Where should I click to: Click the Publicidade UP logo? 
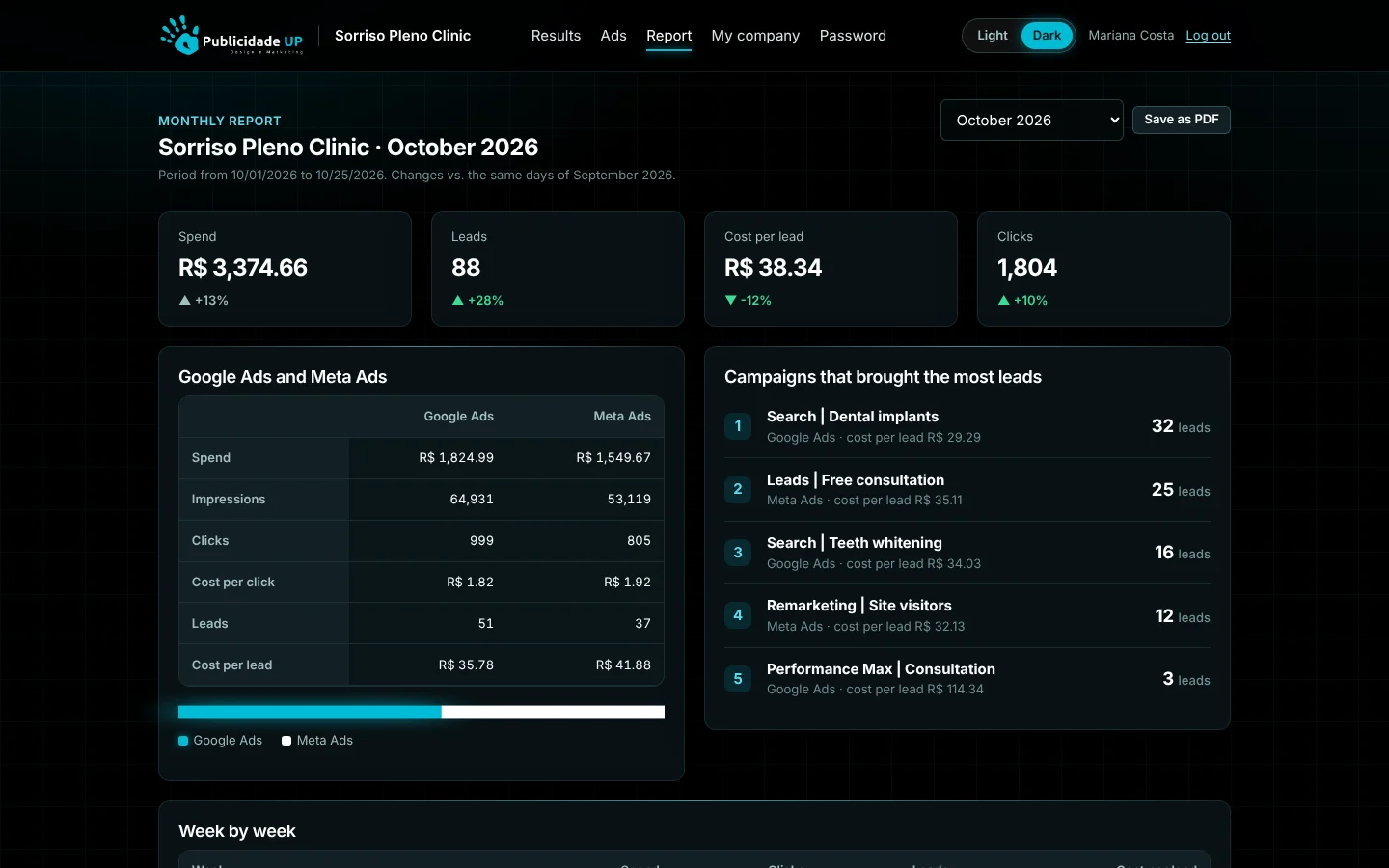(231, 36)
